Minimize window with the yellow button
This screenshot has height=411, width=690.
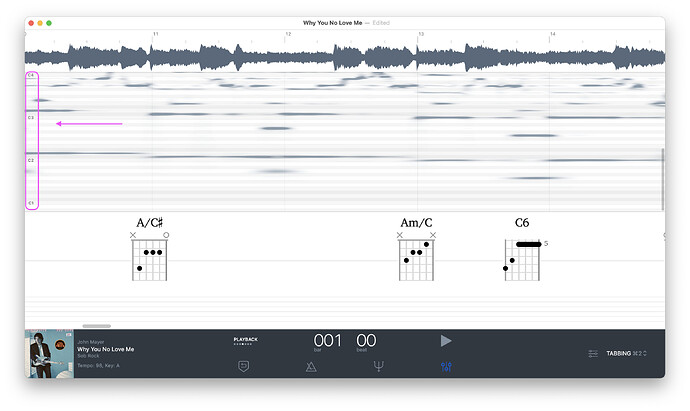pos(40,23)
